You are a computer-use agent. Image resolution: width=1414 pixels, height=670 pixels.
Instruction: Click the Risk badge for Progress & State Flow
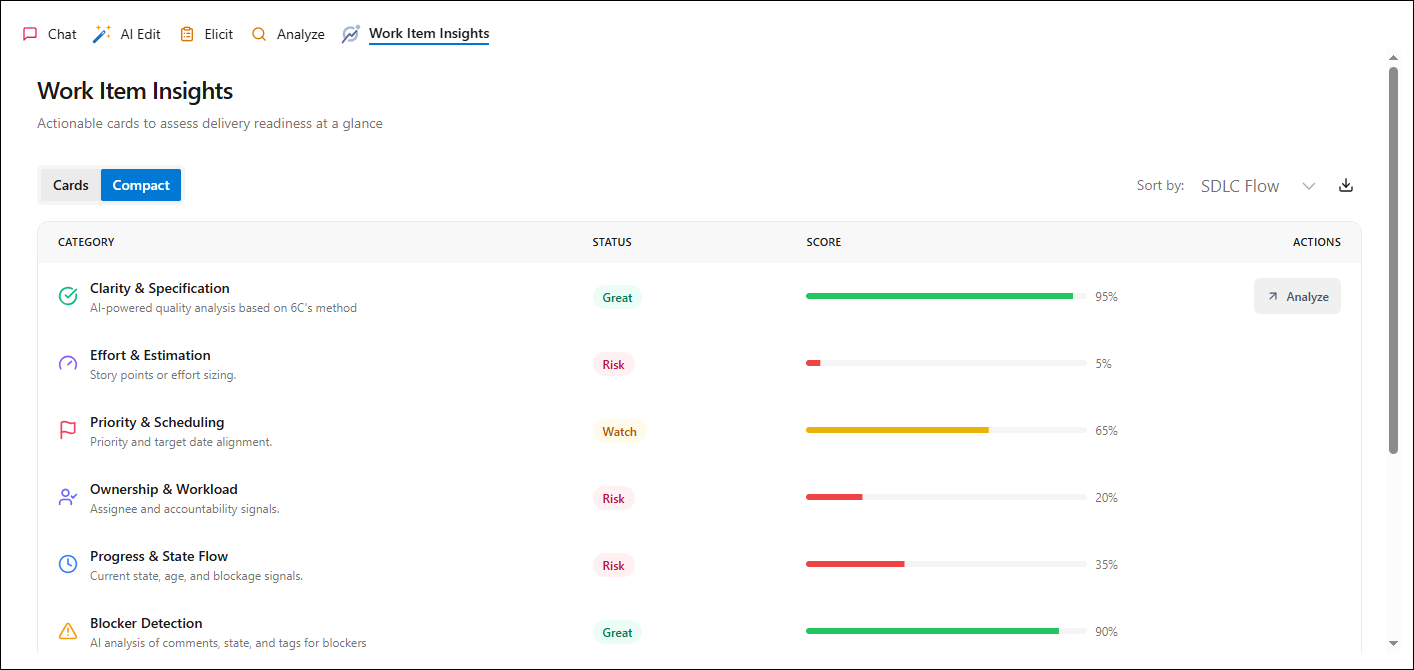pyautogui.click(x=613, y=565)
